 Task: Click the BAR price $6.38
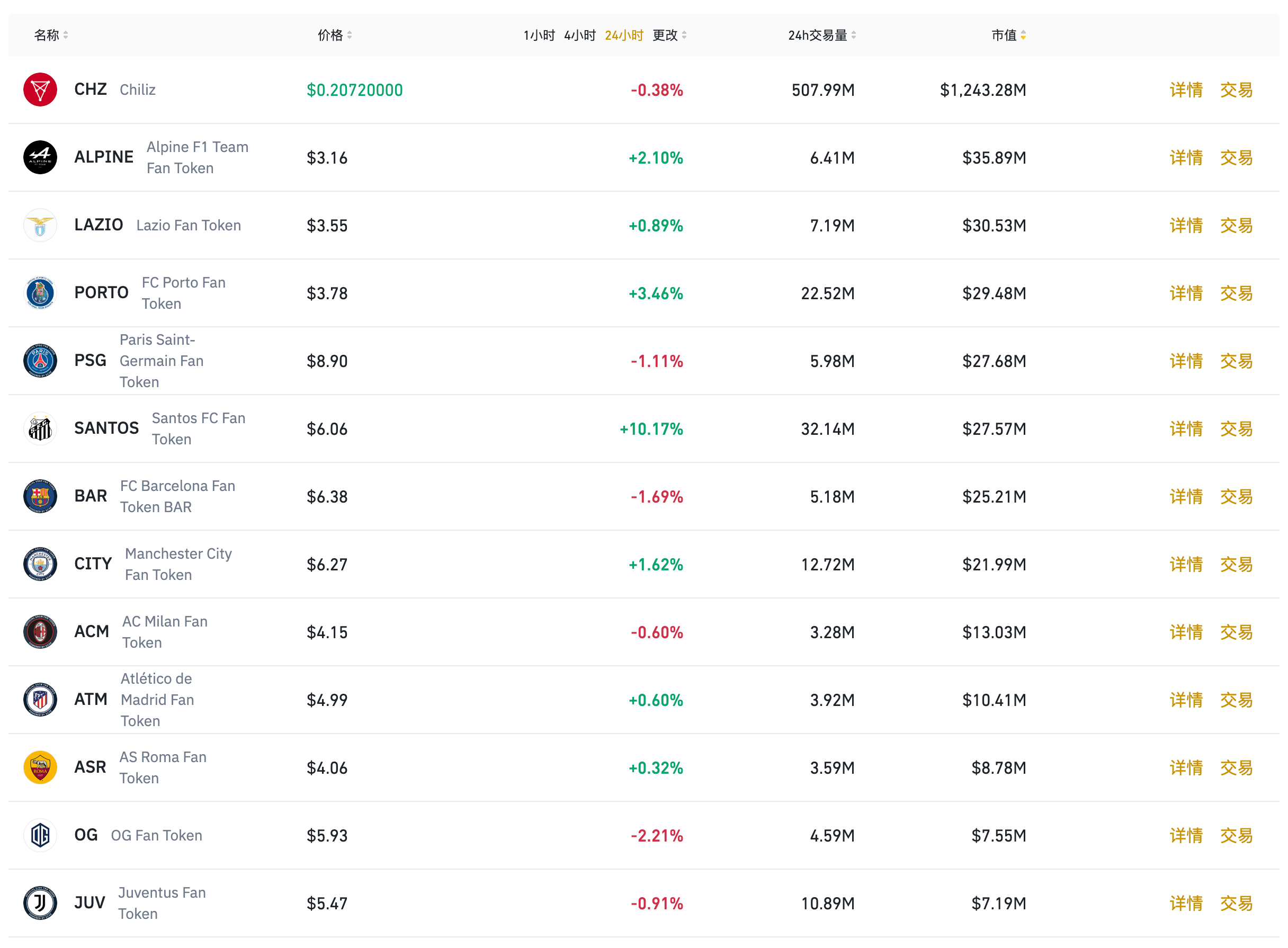point(327,496)
